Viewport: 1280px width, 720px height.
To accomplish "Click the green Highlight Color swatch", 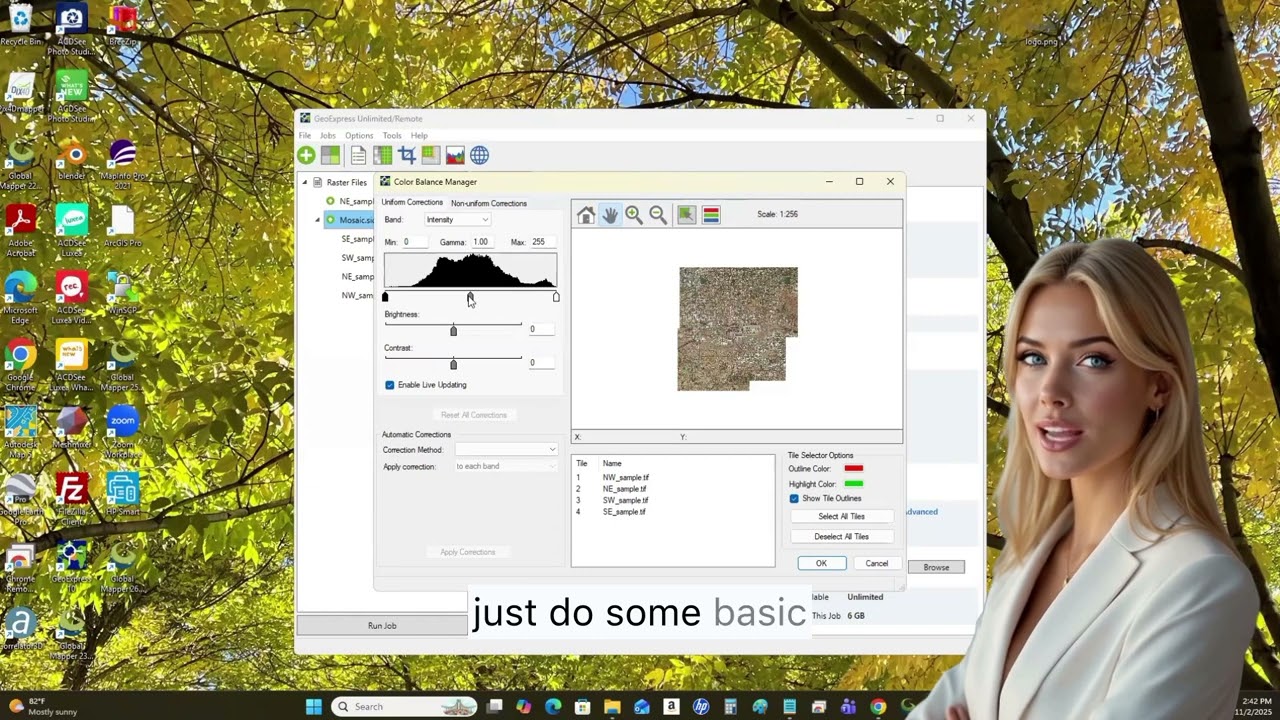I will 853,484.
